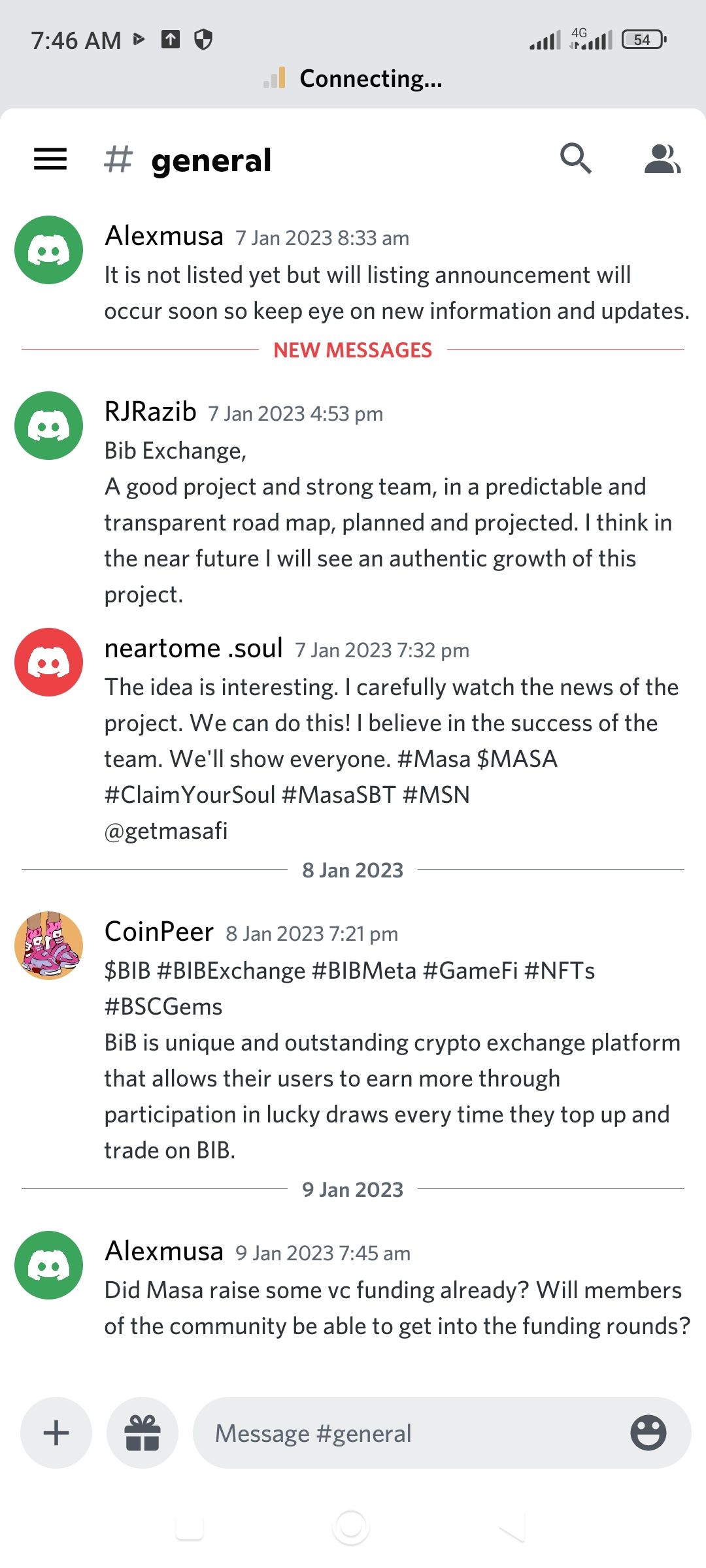Tap the search magnifier icon
The height and width of the screenshot is (1568, 706).
click(x=575, y=158)
